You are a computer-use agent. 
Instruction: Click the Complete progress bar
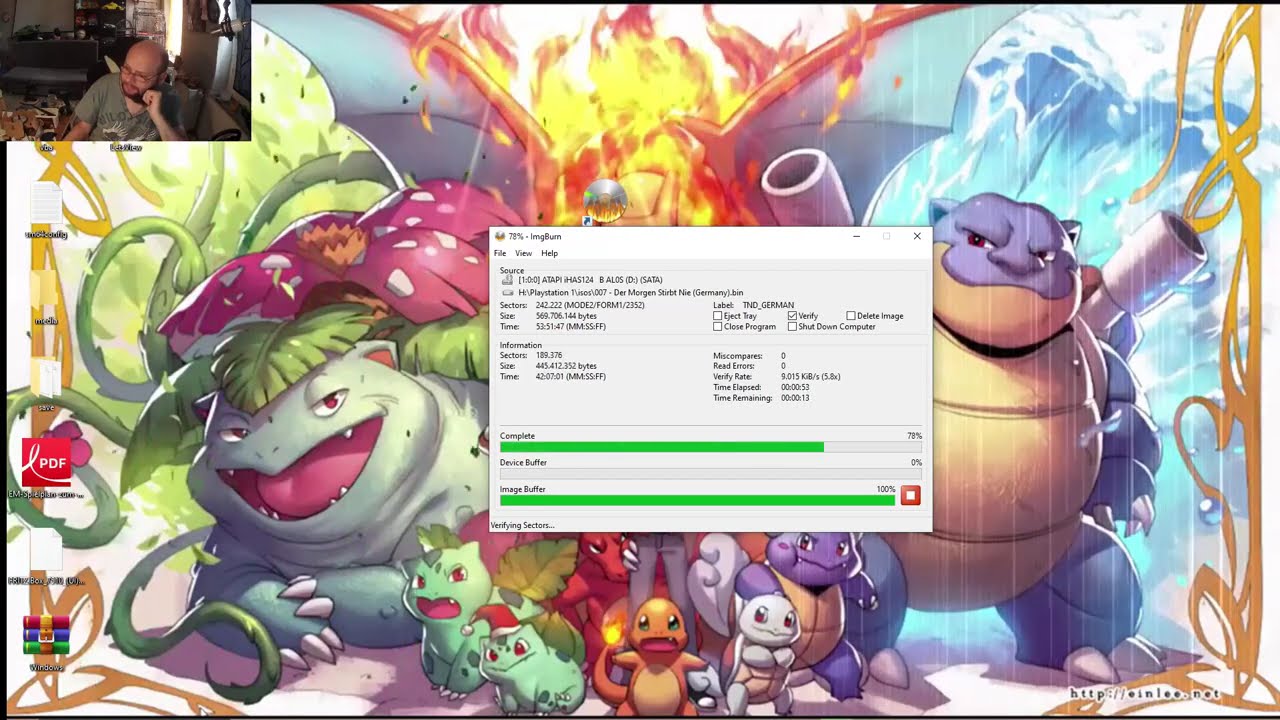[711, 447]
